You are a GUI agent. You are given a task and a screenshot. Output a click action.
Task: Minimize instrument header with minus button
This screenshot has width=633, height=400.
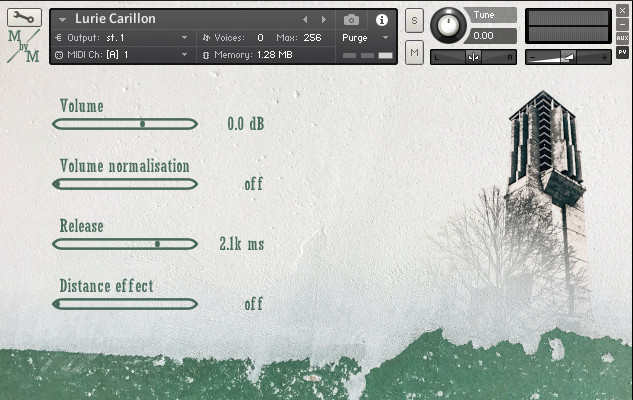point(623,25)
